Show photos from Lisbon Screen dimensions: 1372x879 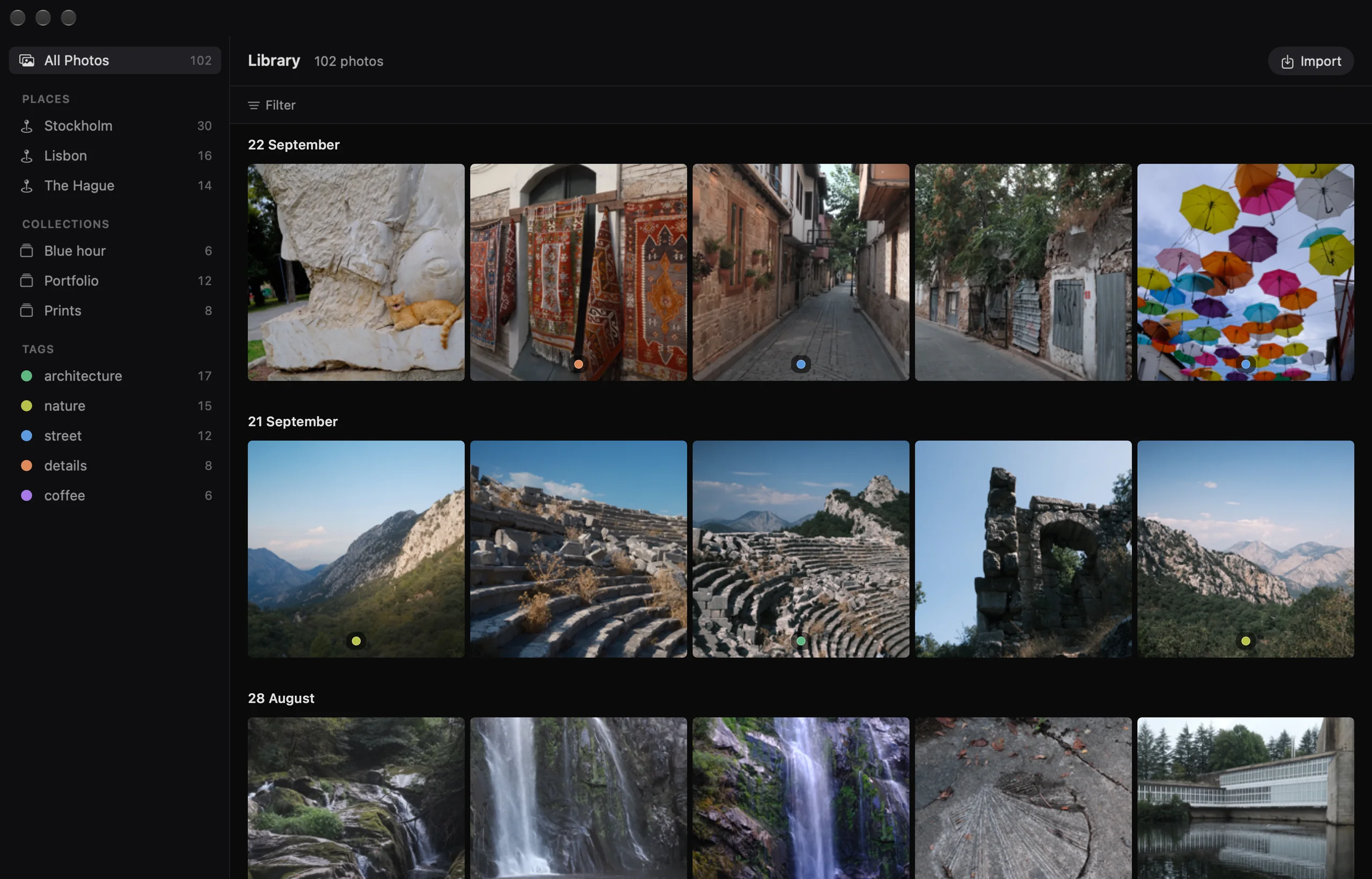pos(115,156)
